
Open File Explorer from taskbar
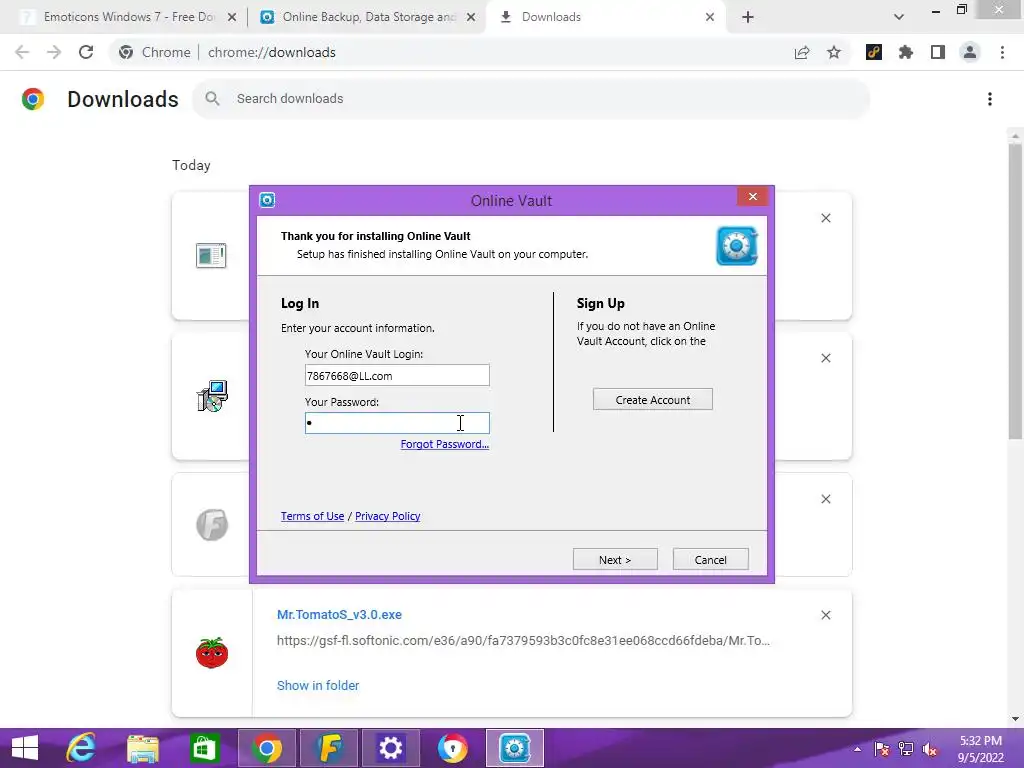tap(143, 748)
